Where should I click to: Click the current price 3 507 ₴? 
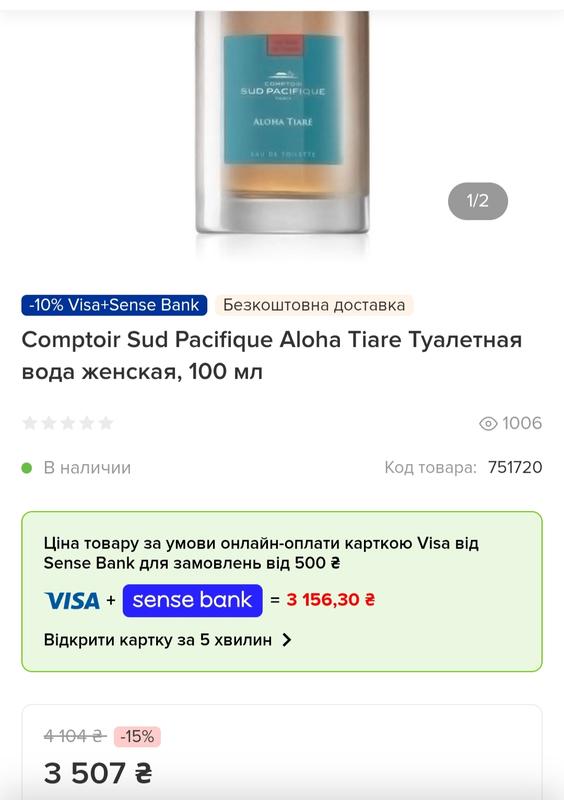point(98,773)
